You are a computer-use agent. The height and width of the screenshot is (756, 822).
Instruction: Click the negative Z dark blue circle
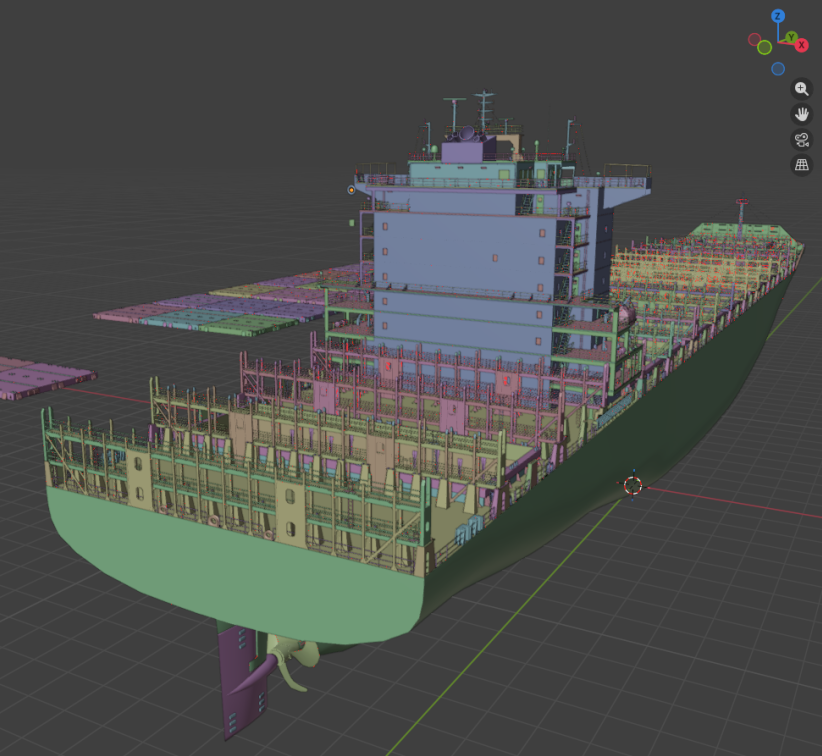[778, 69]
